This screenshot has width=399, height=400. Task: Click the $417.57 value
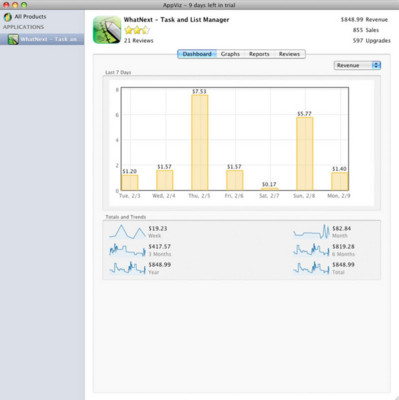160,247
